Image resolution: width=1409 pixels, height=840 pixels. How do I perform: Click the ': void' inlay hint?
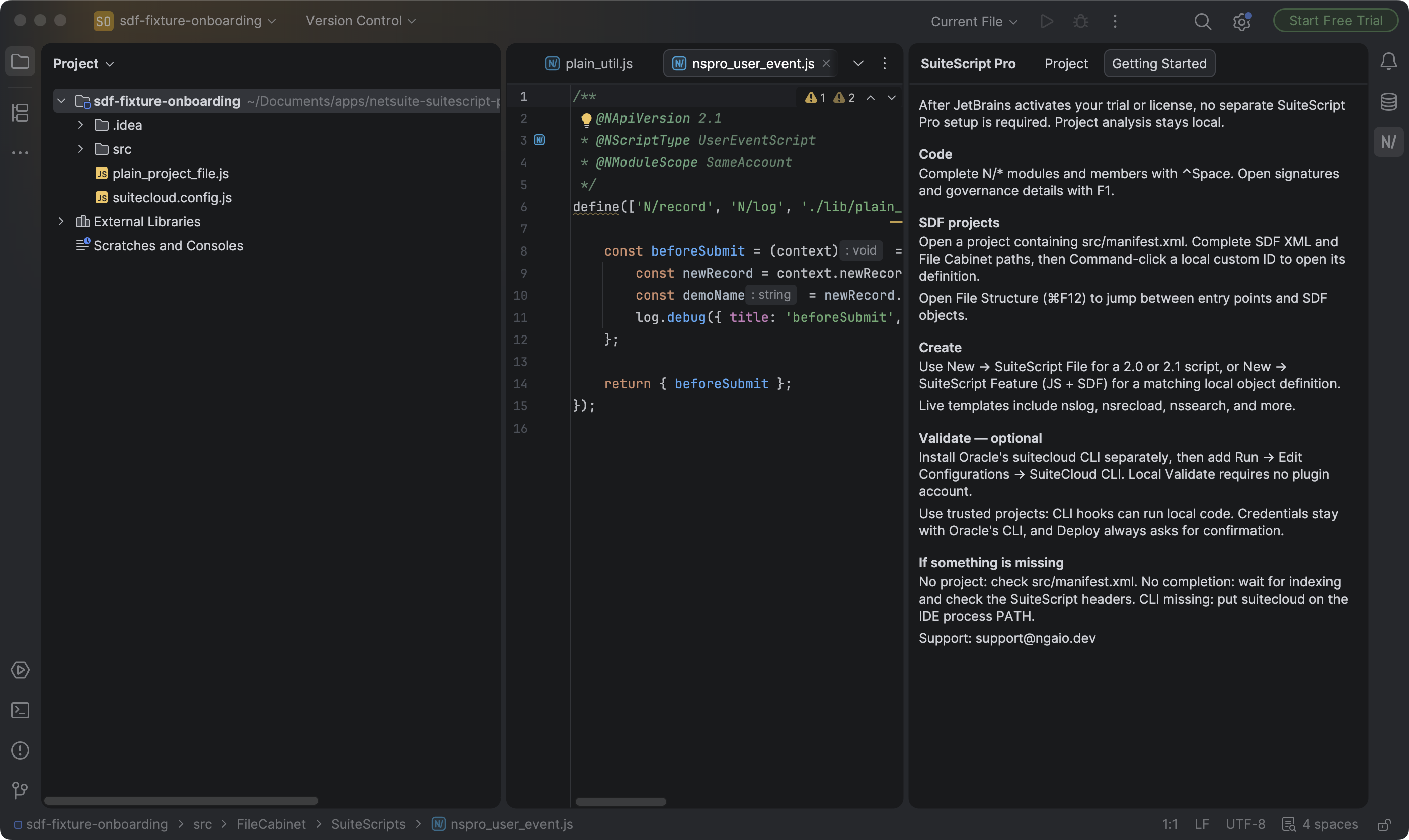[861, 251]
